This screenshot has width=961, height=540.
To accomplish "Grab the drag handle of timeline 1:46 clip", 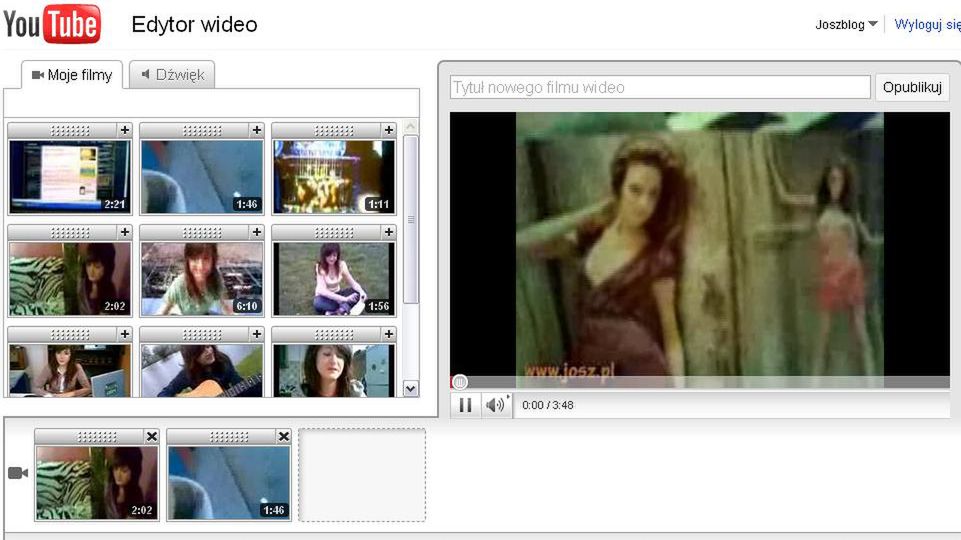I will click(x=229, y=436).
